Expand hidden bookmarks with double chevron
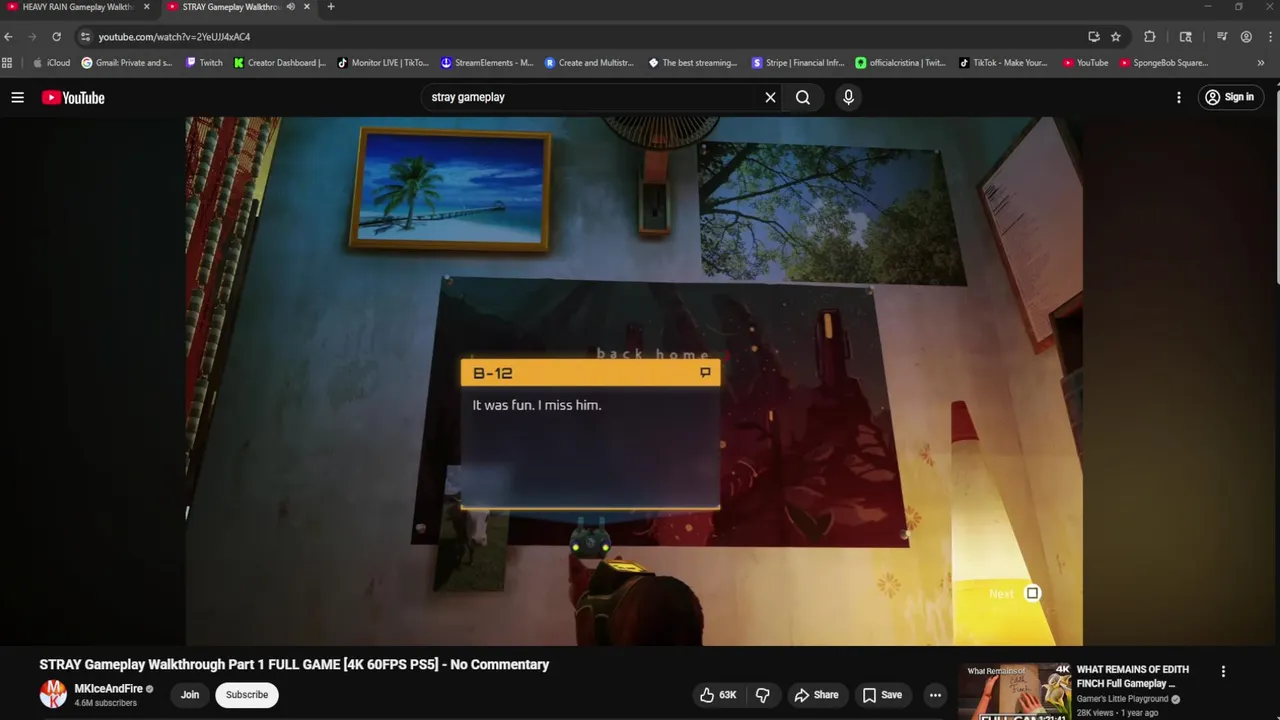 click(x=1261, y=63)
